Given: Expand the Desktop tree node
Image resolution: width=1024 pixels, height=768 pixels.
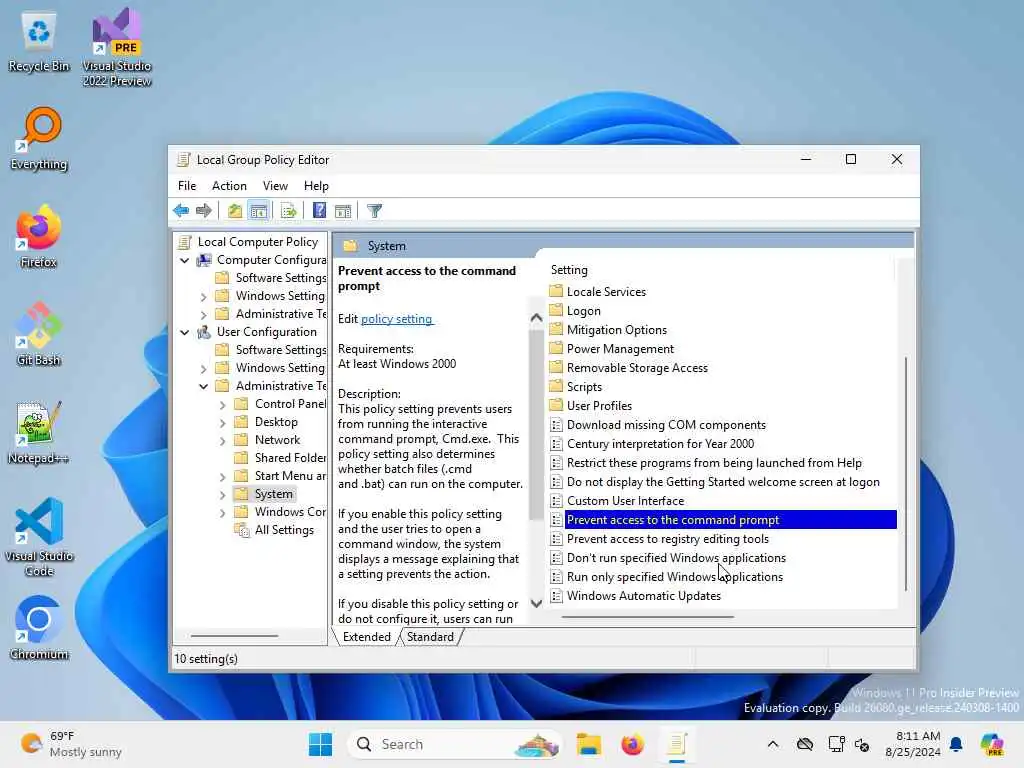Looking at the screenshot, I should [x=223, y=423].
